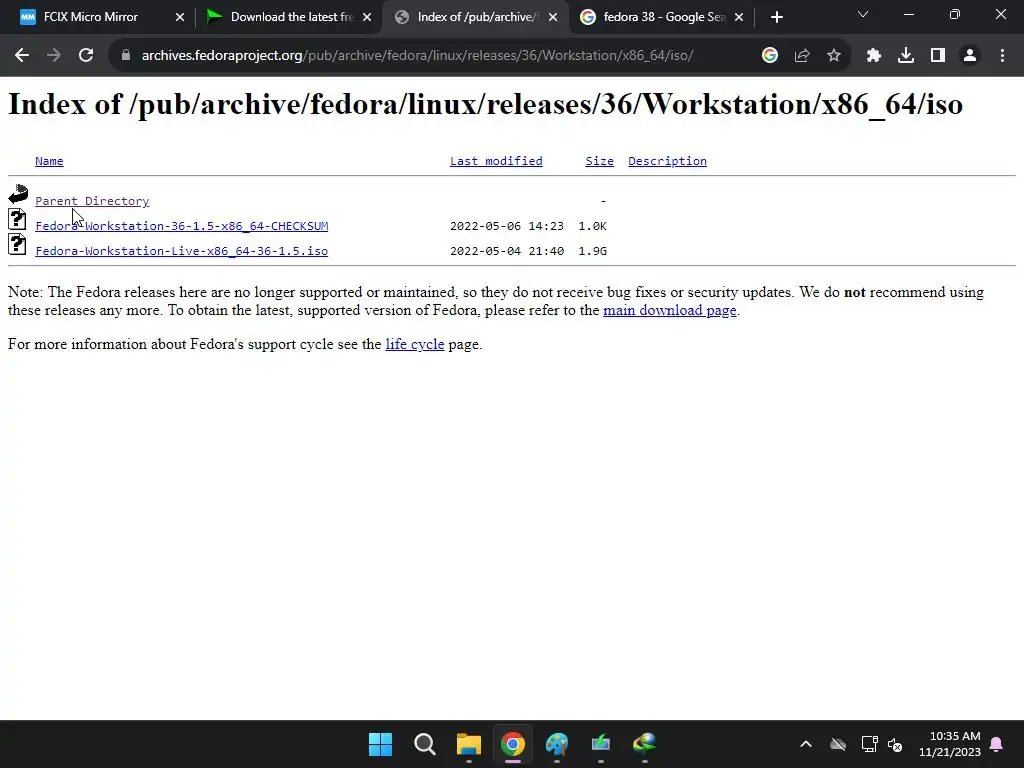This screenshot has width=1024, height=768.
Task: Click Chrome icon in the taskbar
Action: point(513,744)
